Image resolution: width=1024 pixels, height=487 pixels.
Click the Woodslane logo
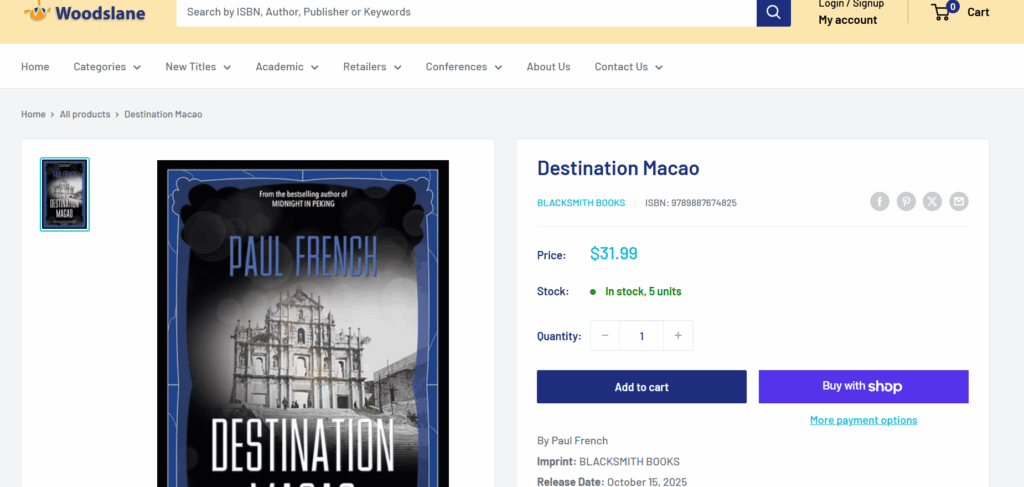(x=85, y=13)
